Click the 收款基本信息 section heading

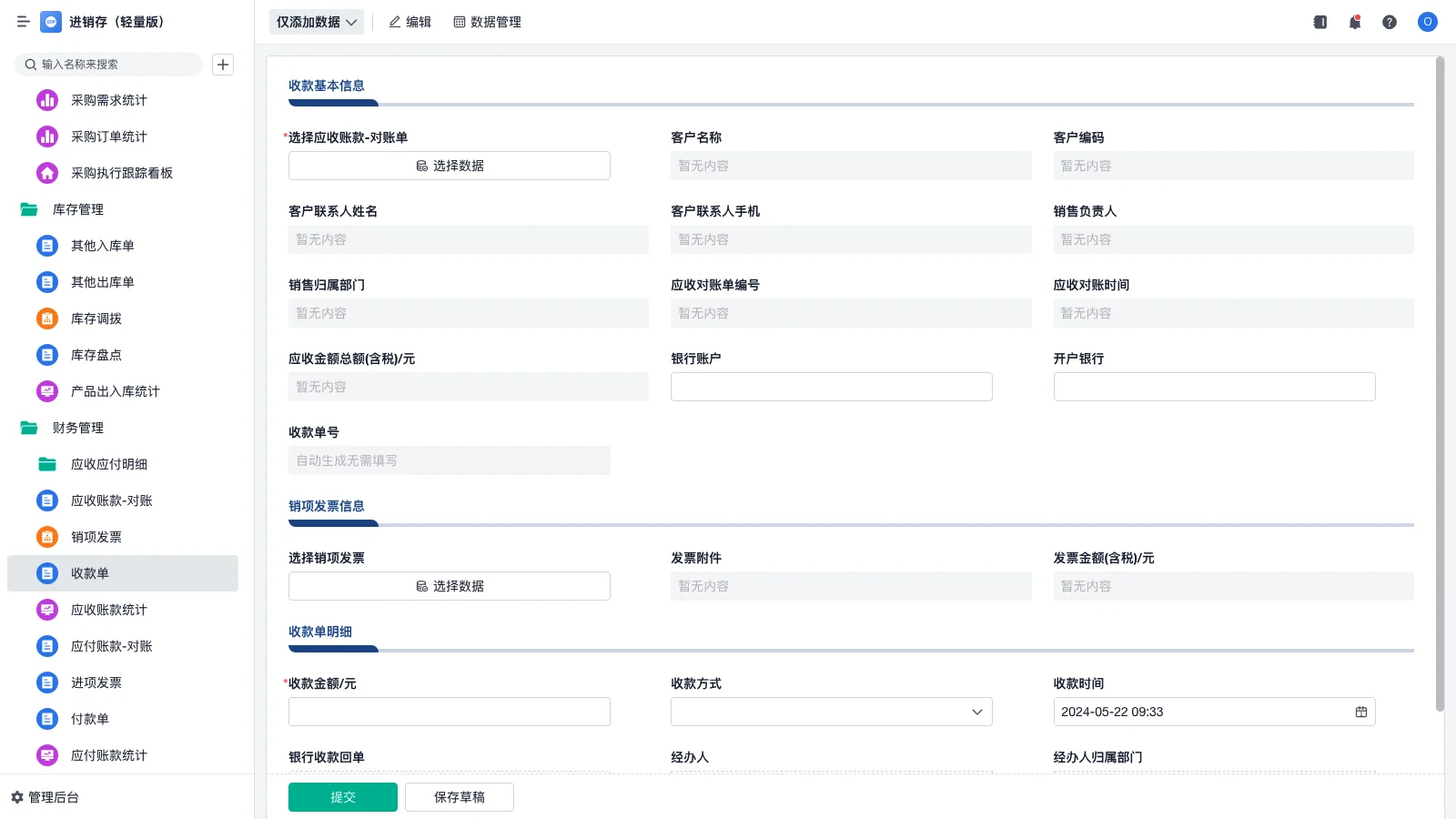(x=327, y=86)
